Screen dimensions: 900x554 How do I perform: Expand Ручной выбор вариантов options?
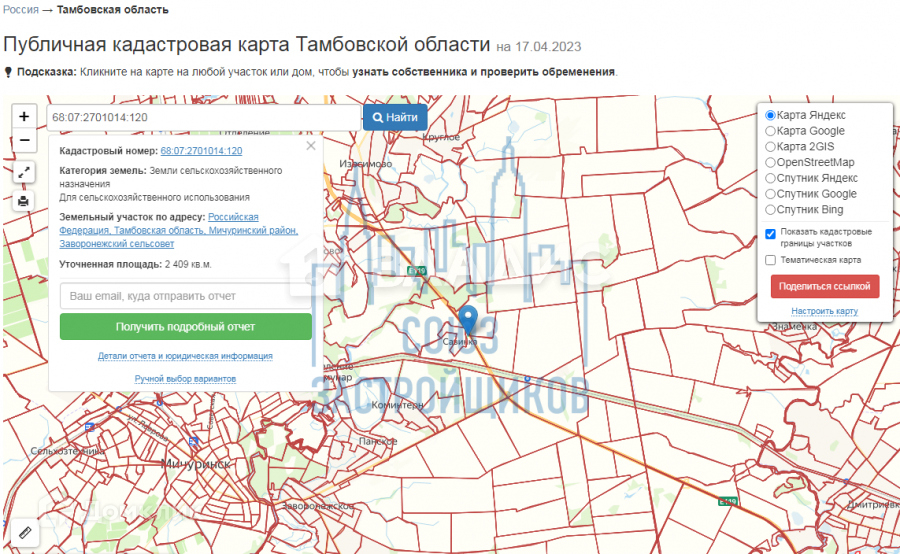(x=185, y=379)
